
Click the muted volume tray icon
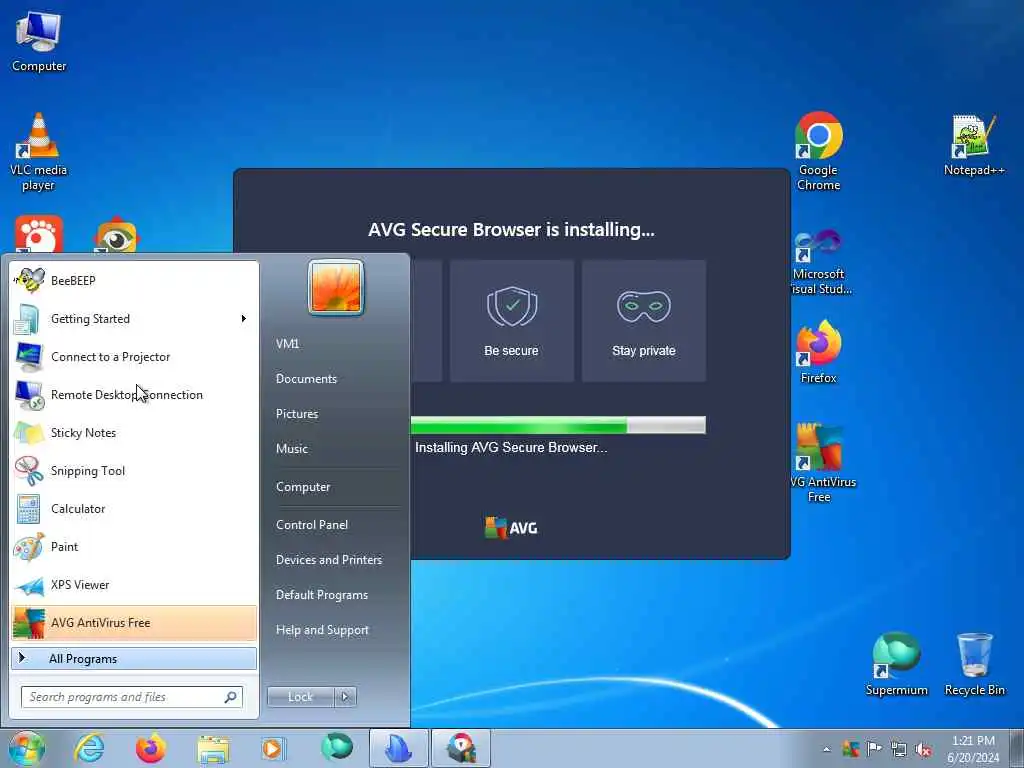923,750
